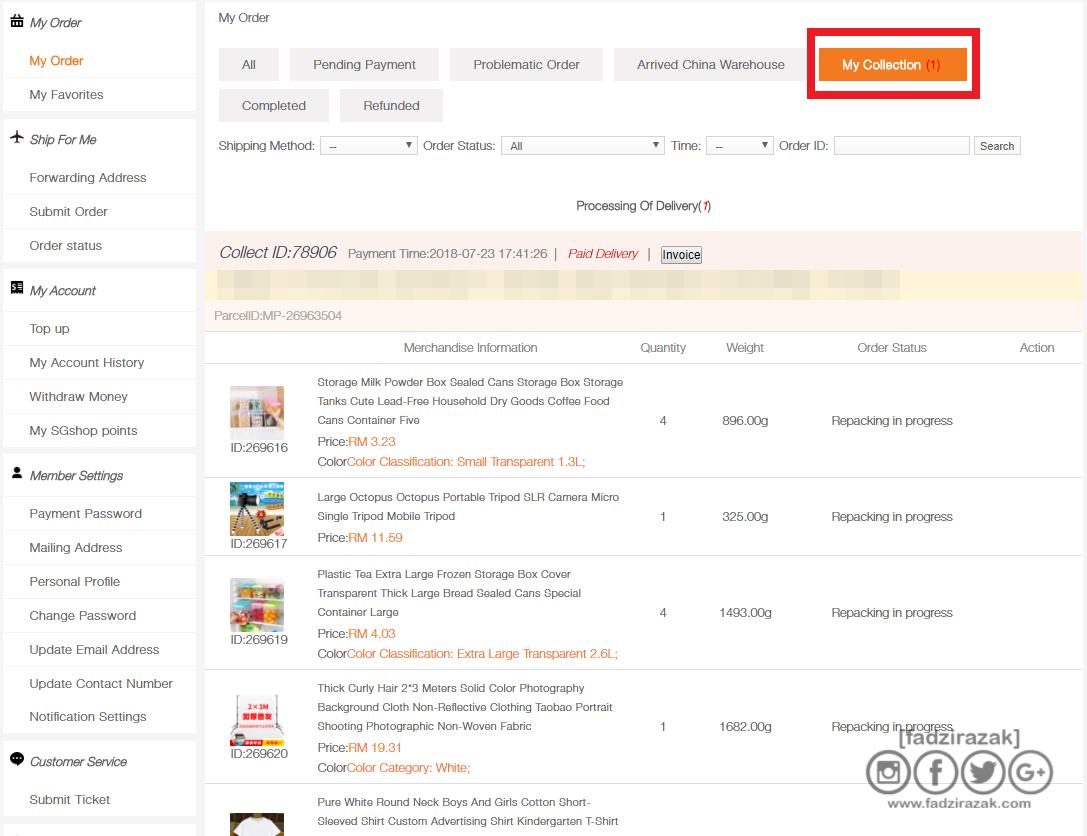Go to Change Password
Image resolution: width=1087 pixels, height=836 pixels.
[x=82, y=616]
